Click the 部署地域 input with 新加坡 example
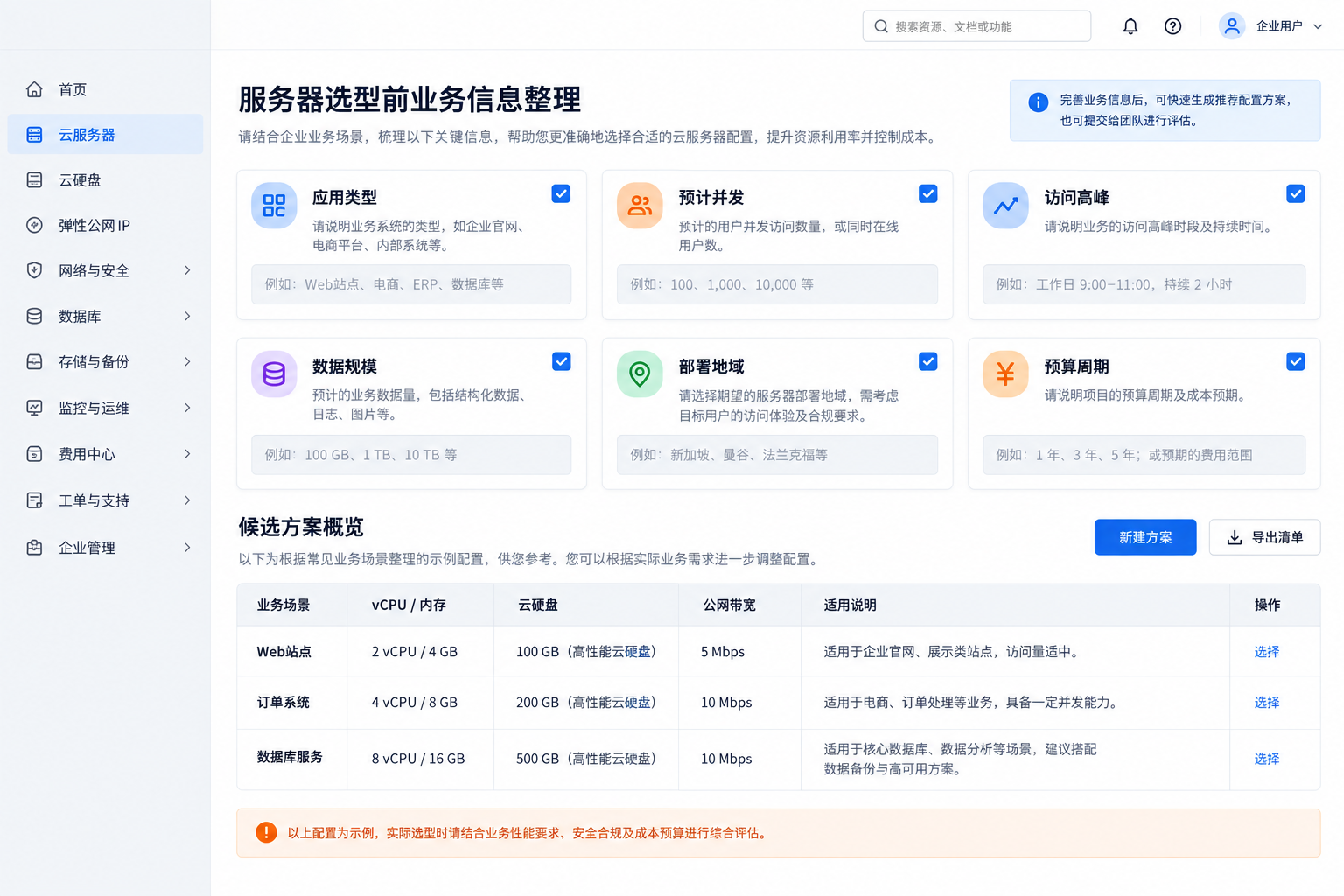This screenshot has height=896, width=1344. (777, 455)
